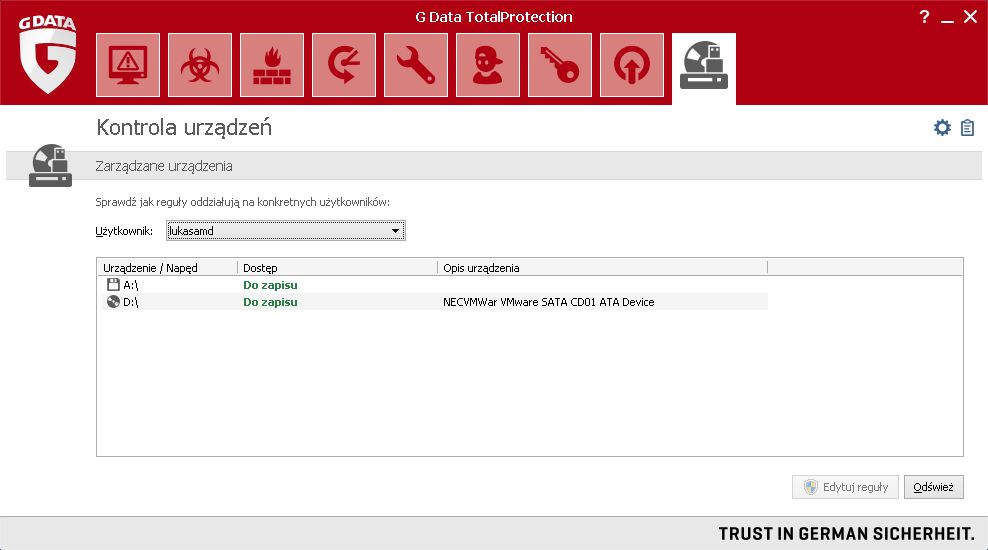This screenshot has height=550, width=988.
Task: Open the backup restore arrow tab
Action: pyautogui.click(x=344, y=65)
